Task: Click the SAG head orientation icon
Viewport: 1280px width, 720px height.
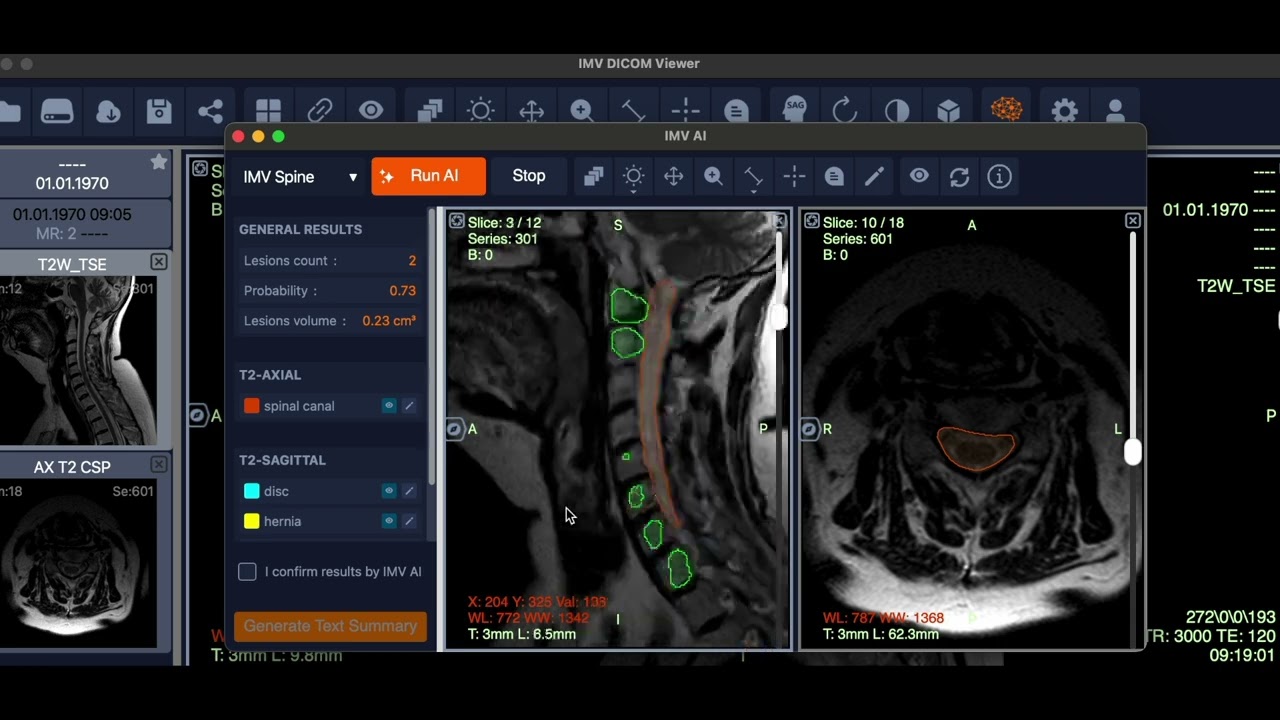Action: [794, 110]
